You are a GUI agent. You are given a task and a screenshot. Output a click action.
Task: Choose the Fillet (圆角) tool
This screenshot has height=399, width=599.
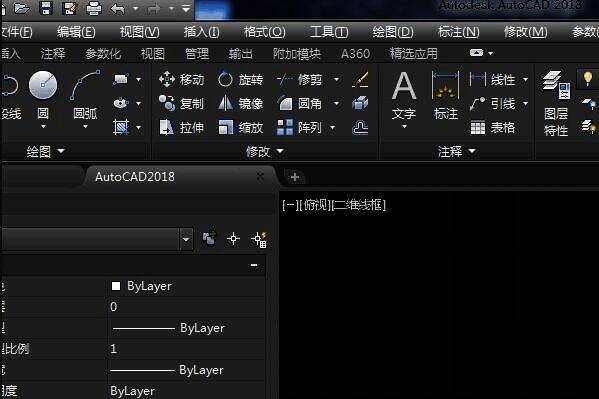click(300, 103)
